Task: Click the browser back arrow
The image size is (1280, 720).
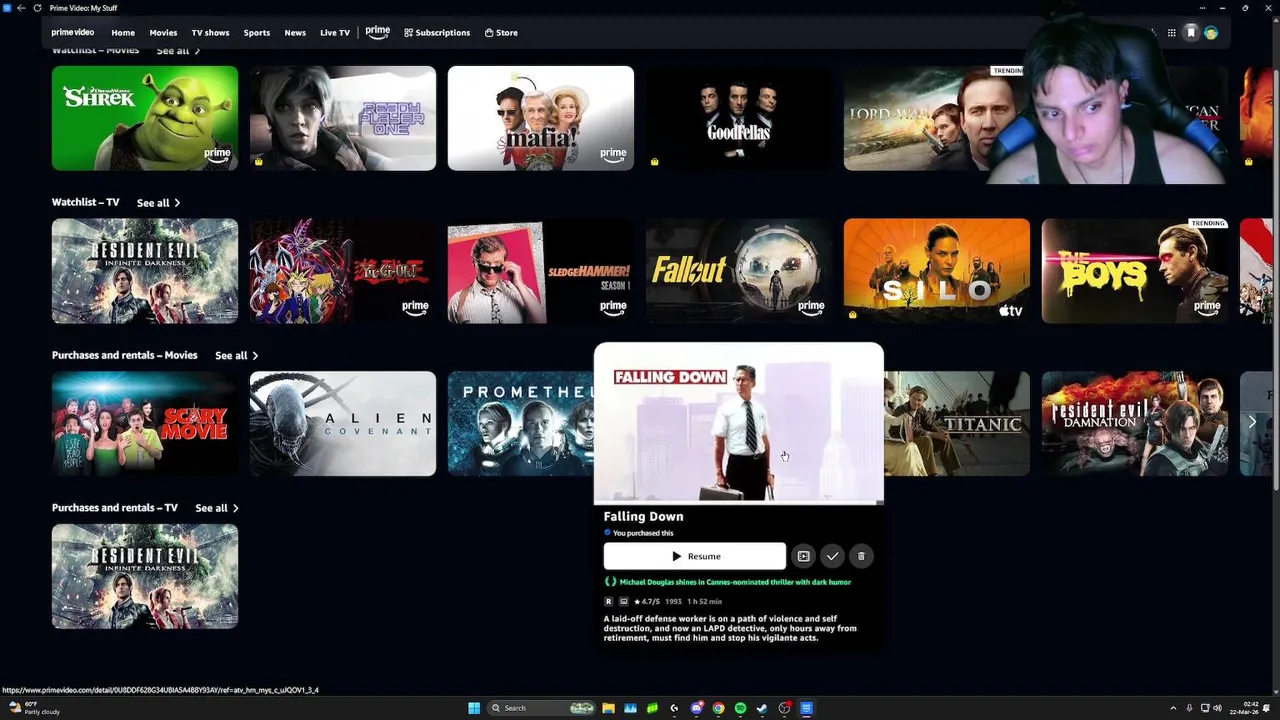Action: coord(21,8)
